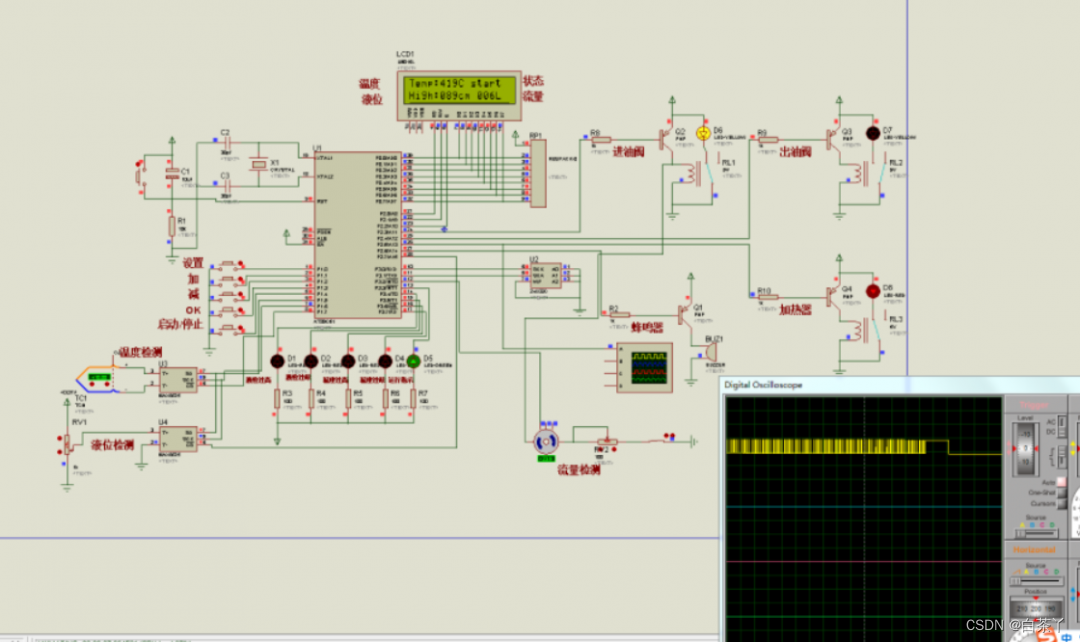Move the Horizontal Source slider
The height and width of the screenshot is (642, 1080).
(1037, 581)
